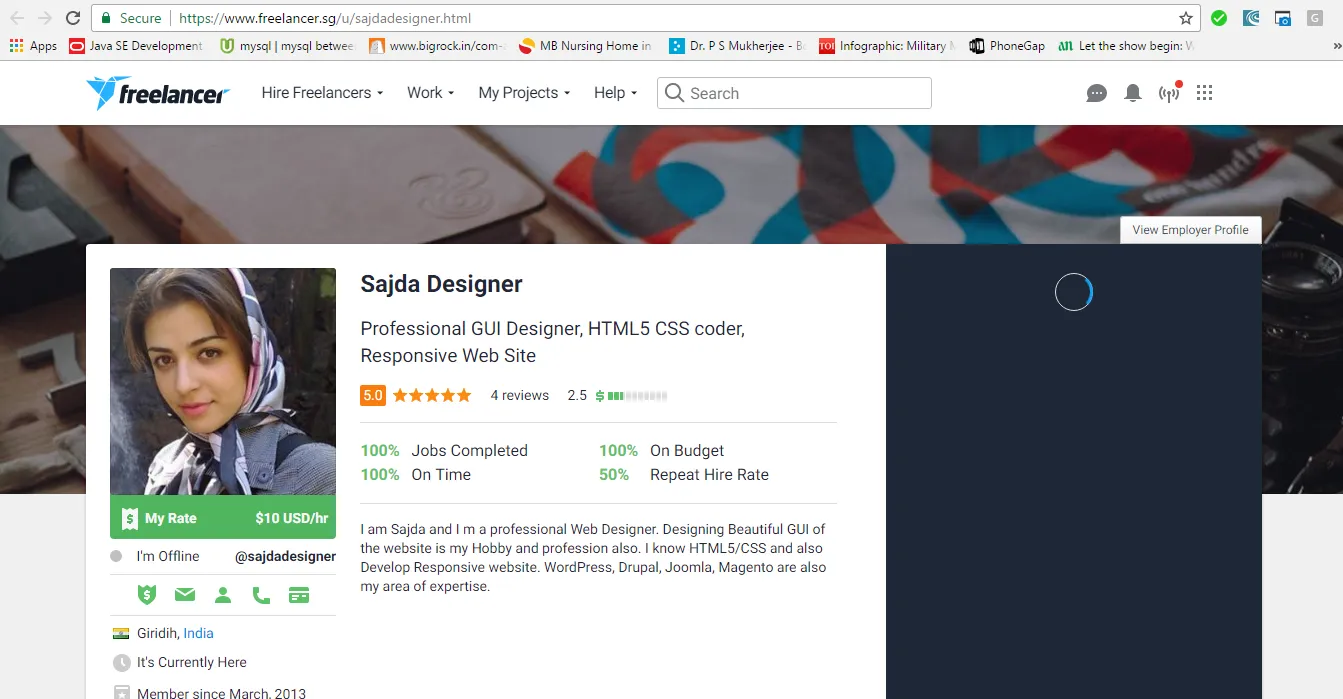Expand the Work menu
The height and width of the screenshot is (699, 1343).
point(430,92)
